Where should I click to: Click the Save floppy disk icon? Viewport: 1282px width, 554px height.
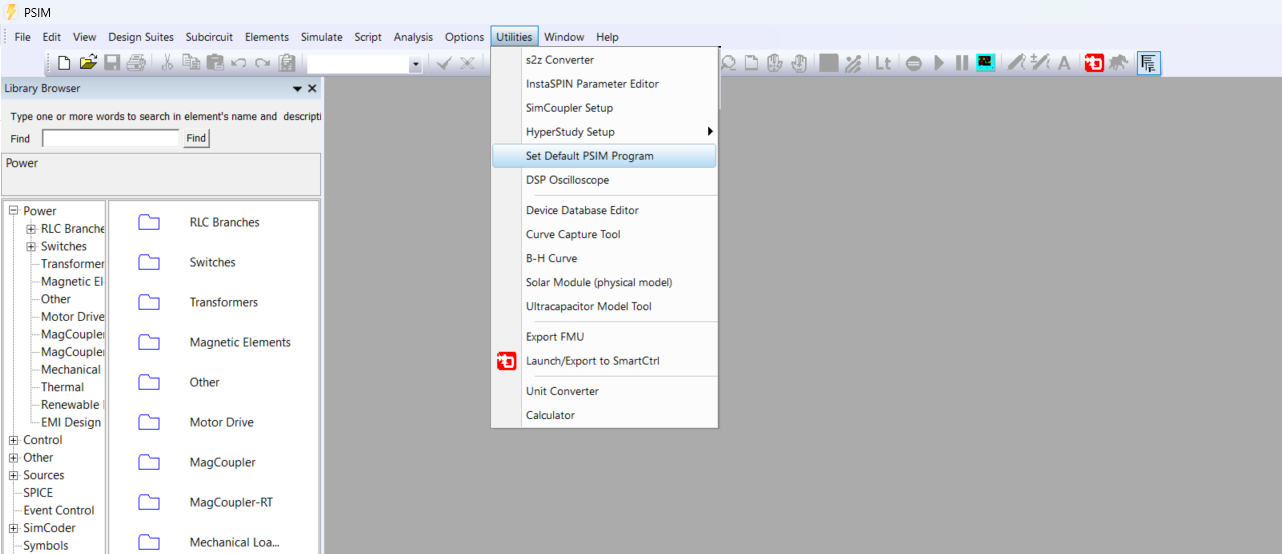pyautogui.click(x=113, y=63)
